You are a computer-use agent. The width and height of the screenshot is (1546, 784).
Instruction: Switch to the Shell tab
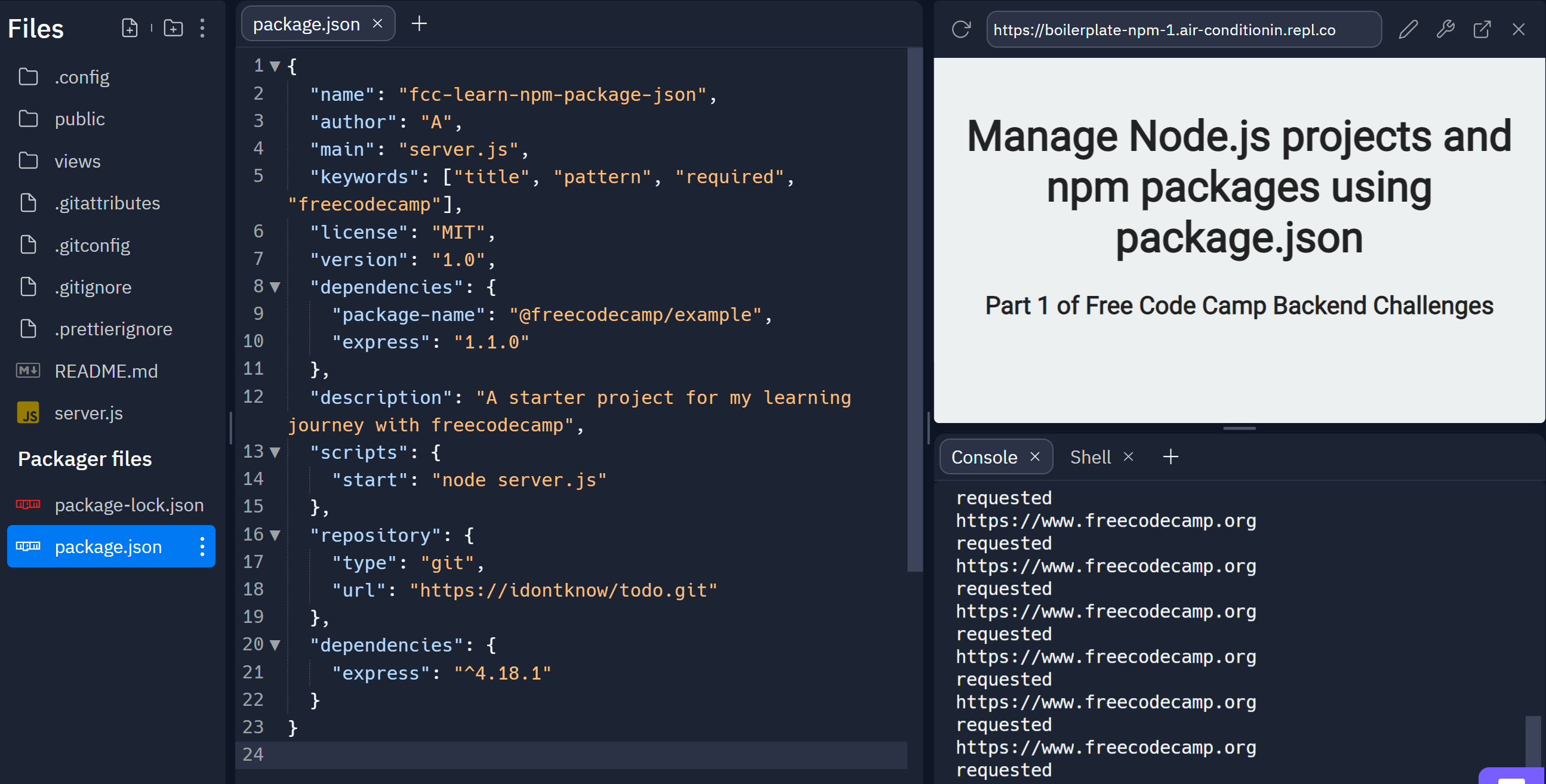[1090, 457]
